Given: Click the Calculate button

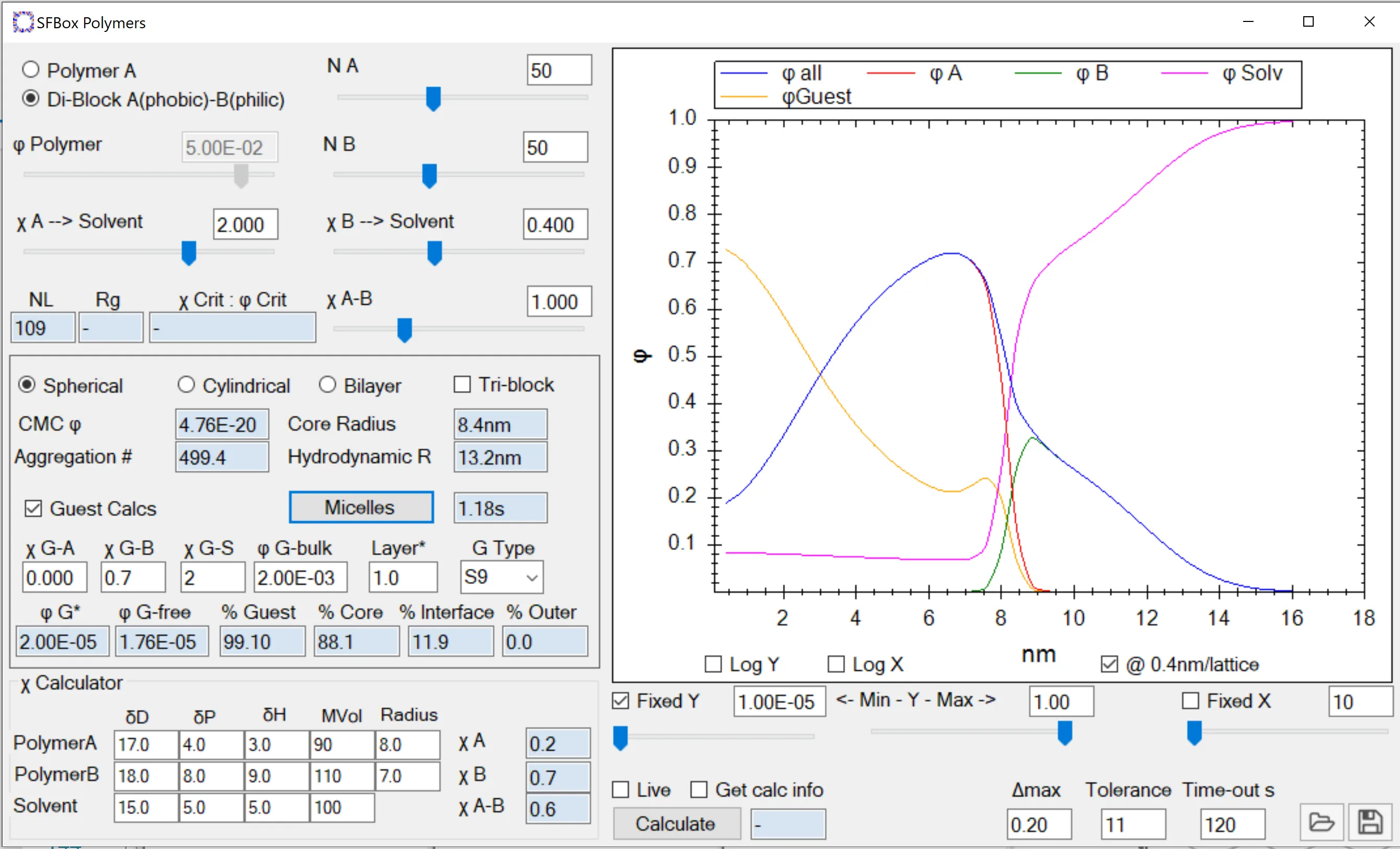Looking at the screenshot, I should coord(677,824).
